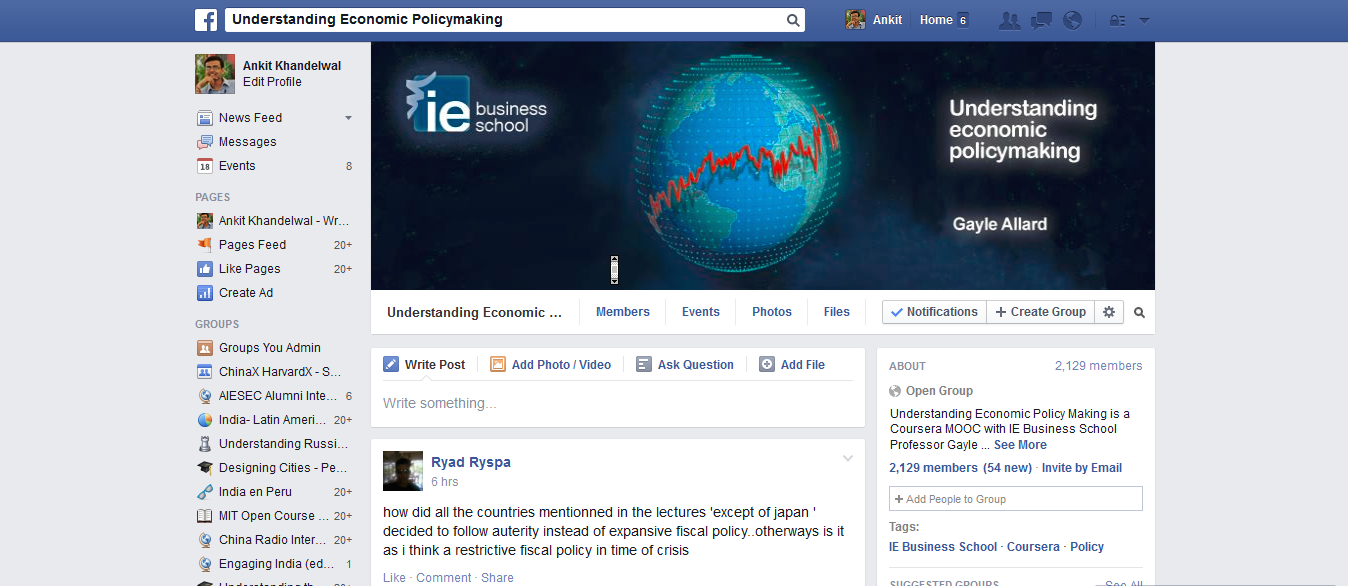This screenshot has width=1348, height=586.
Task: Open Groups You Admin icon
Action: click(205, 348)
